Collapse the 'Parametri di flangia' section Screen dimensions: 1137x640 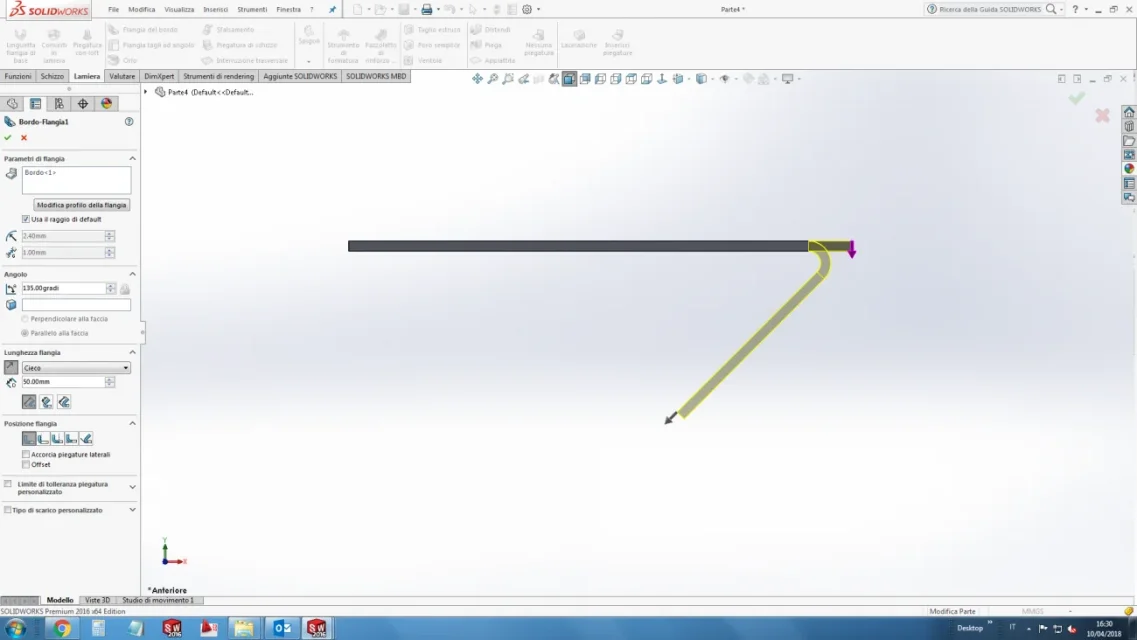[x=133, y=159]
